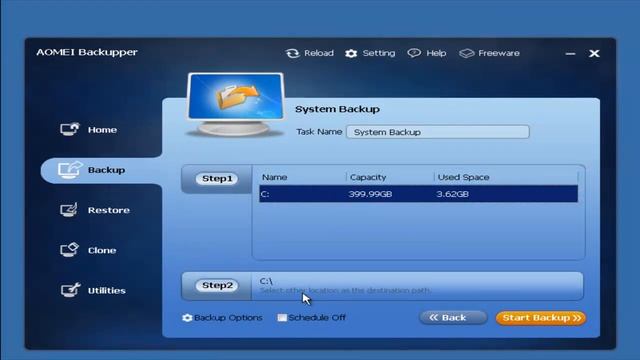
Task: Click the Step1 button
Action: tap(217, 178)
